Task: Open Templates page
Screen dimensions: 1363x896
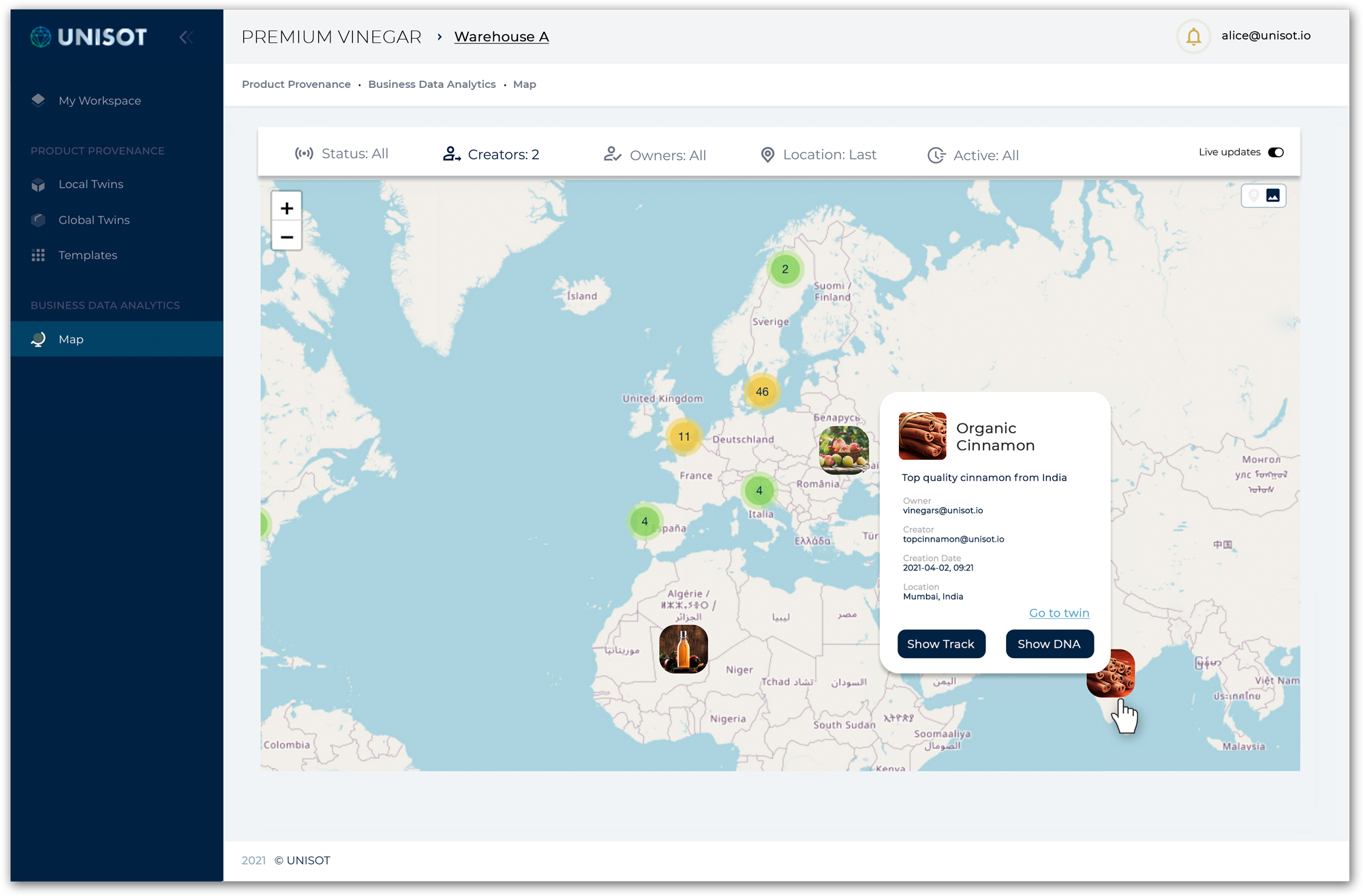Action: tap(88, 256)
